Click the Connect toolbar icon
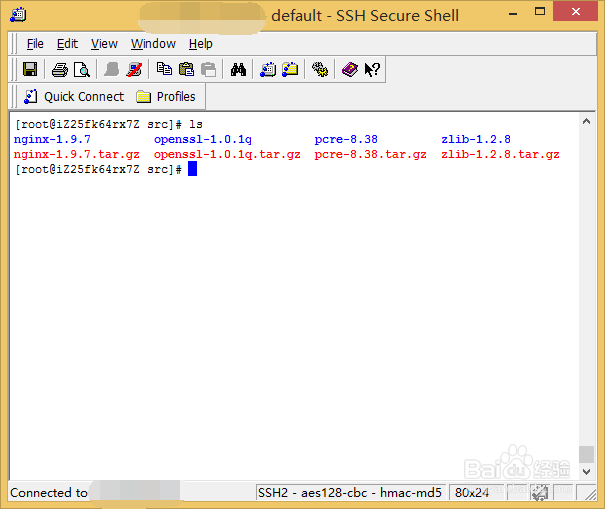 click(112, 69)
